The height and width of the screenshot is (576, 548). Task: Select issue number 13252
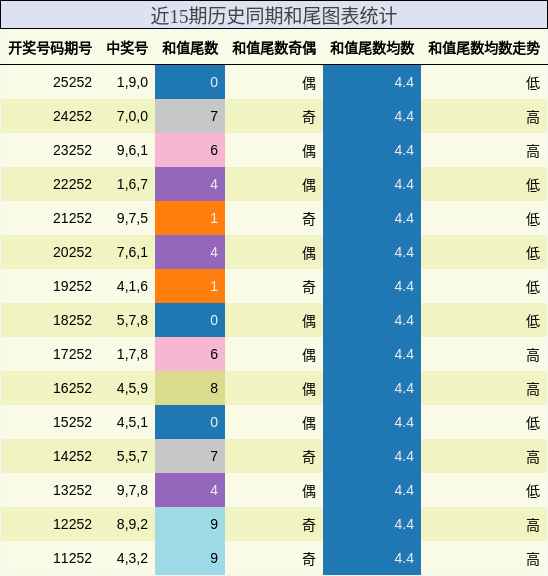point(72,490)
